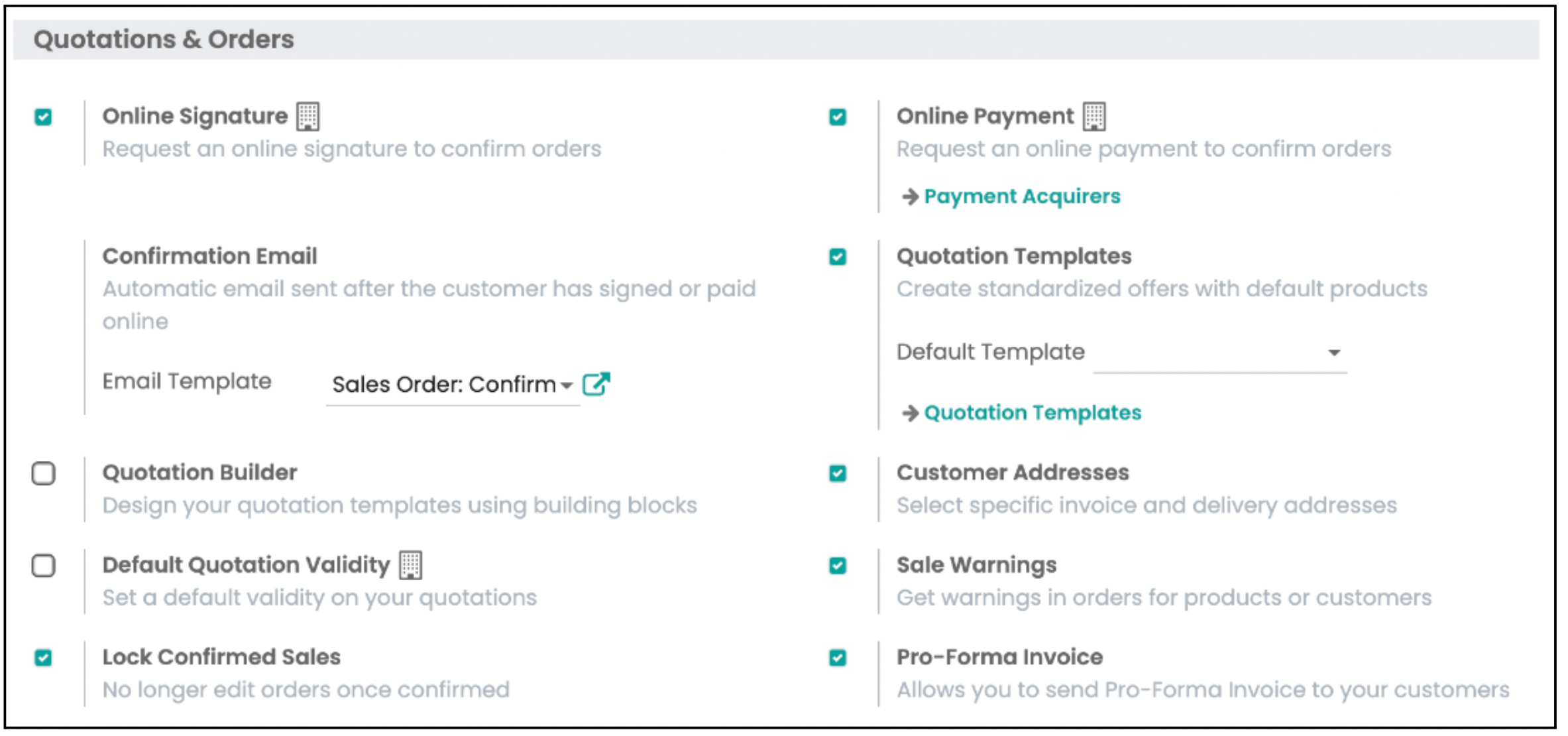
Task: Uncheck the Online Signature checkbox
Action: tap(43, 117)
